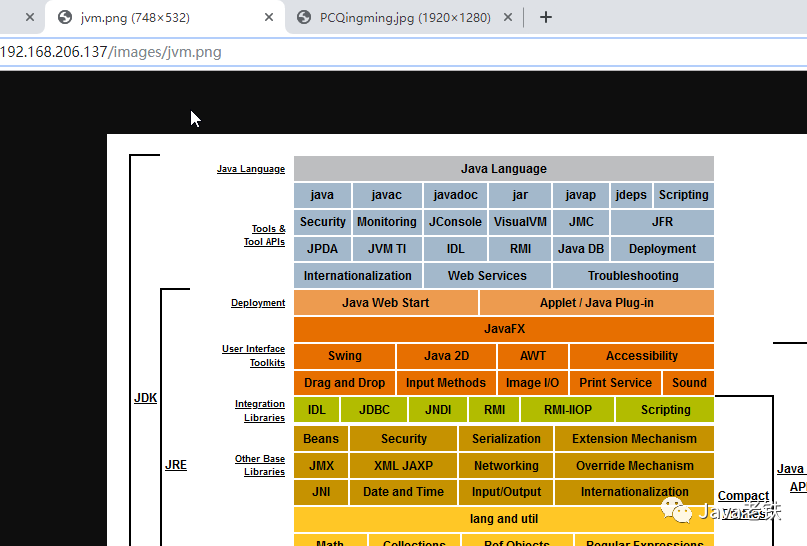Click the Accessibility box

pyautogui.click(x=642, y=356)
